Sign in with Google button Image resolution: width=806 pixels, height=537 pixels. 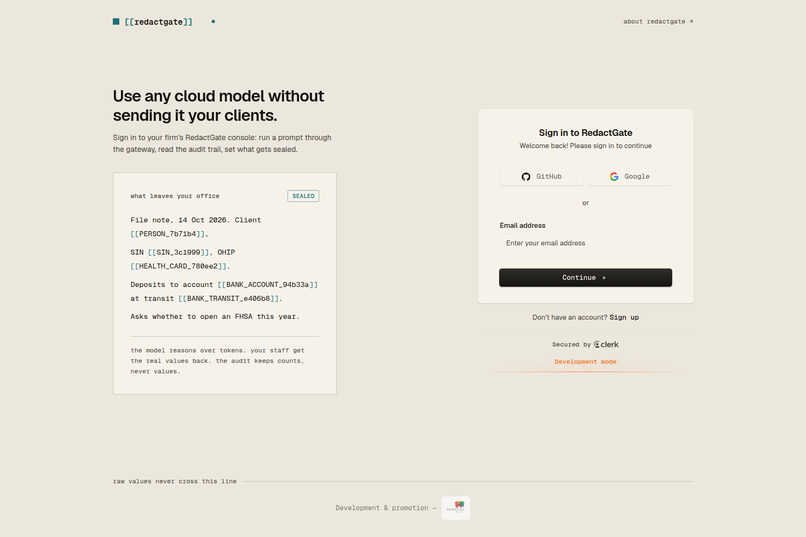(629, 176)
